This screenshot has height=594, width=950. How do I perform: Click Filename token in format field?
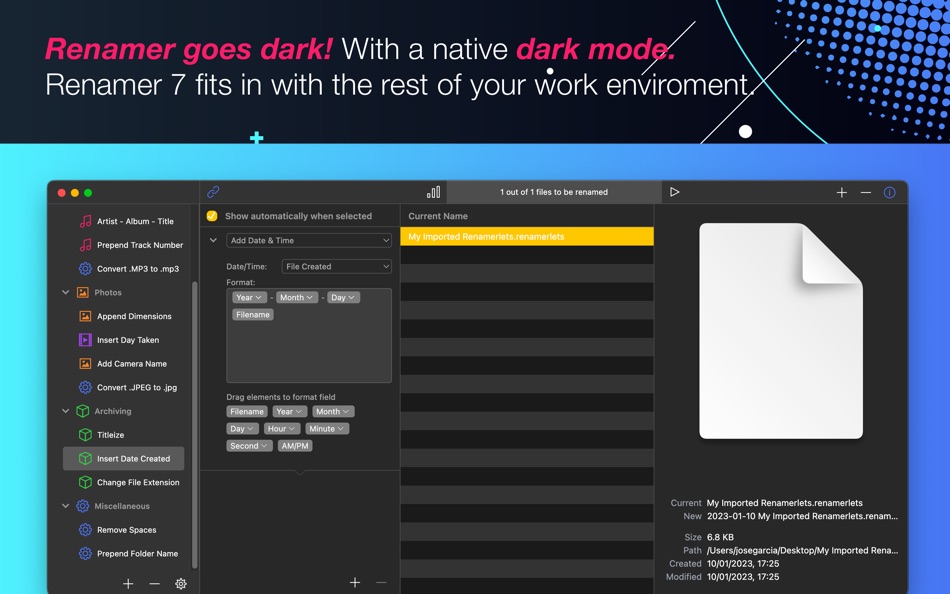coord(253,315)
